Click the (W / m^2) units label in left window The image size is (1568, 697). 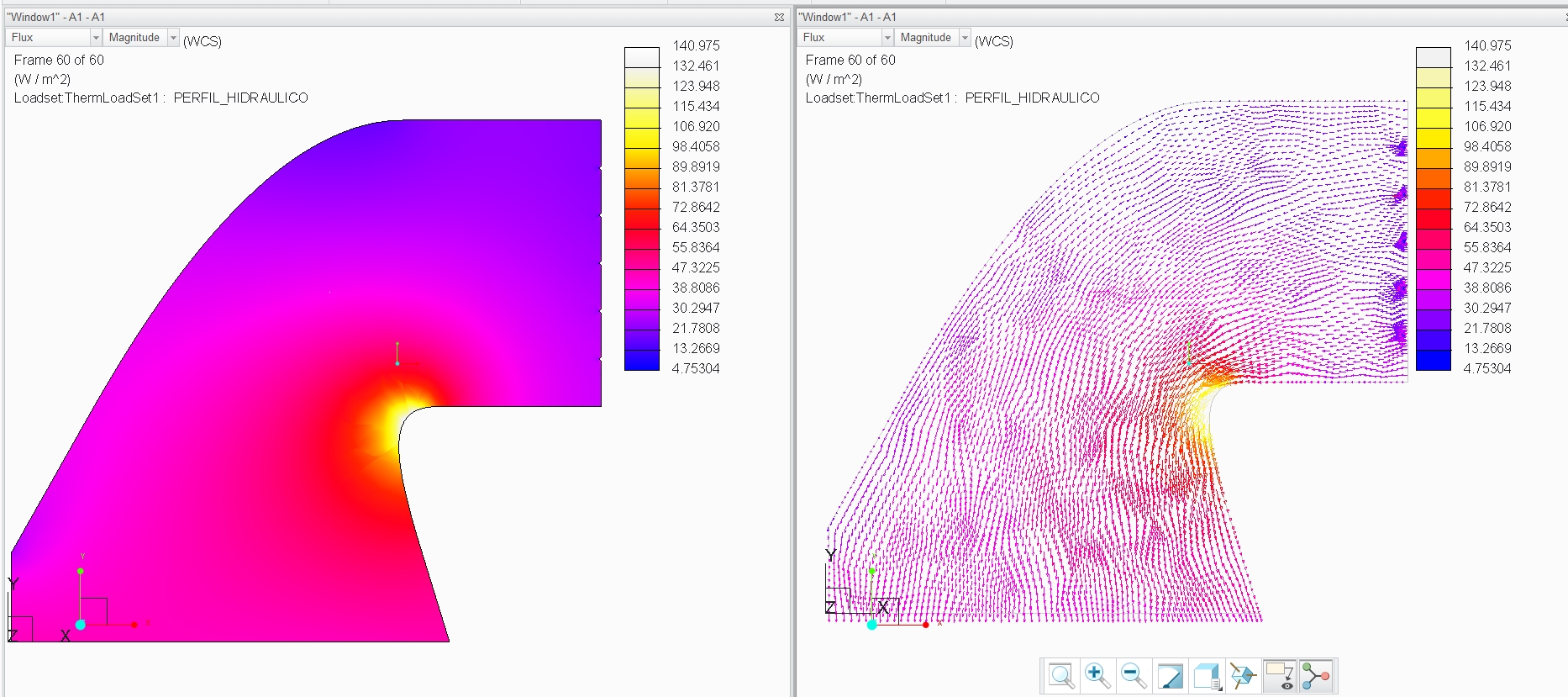click(x=42, y=79)
